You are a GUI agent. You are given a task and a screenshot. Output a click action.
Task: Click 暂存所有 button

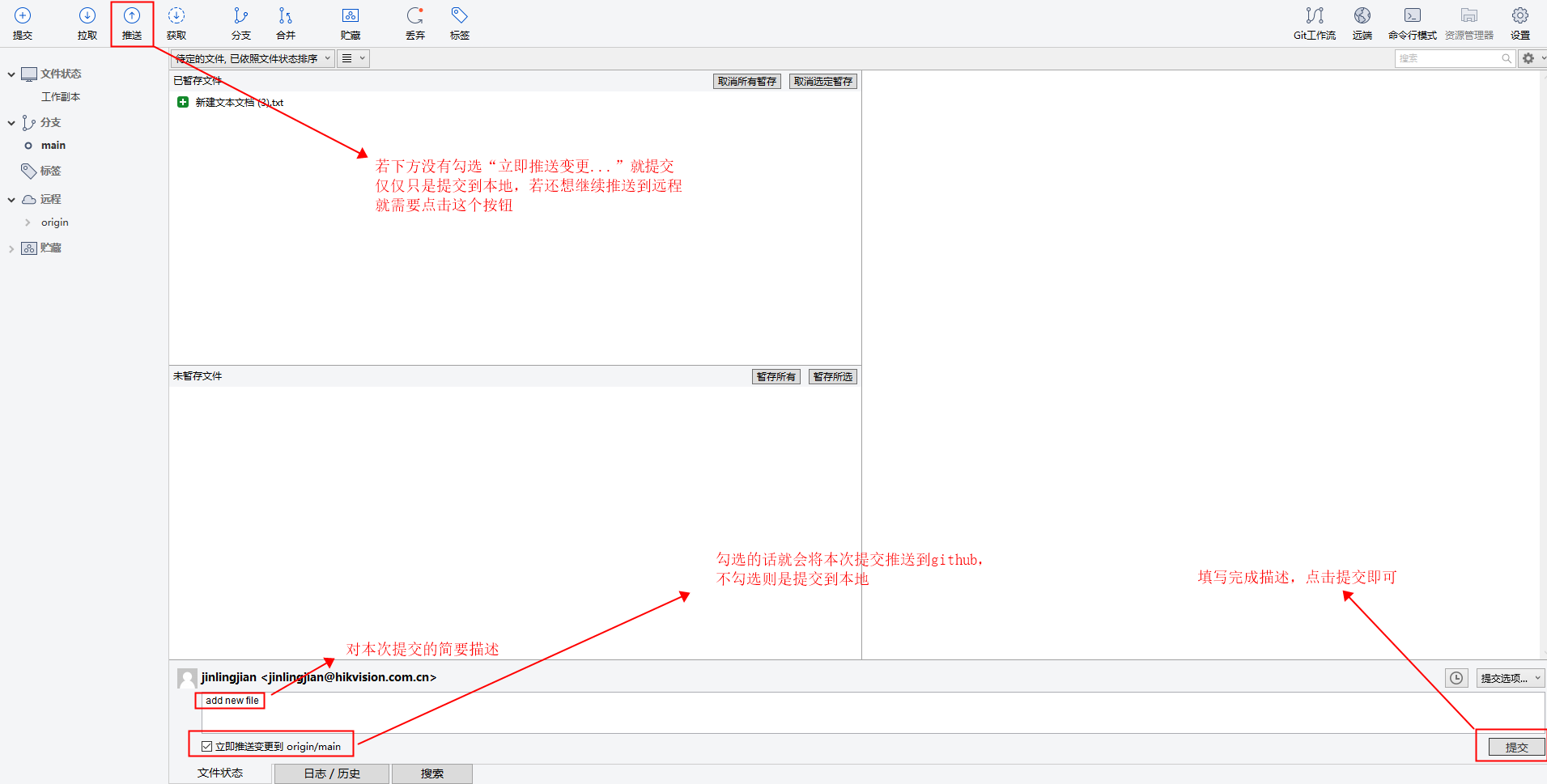pyautogui.click(x=776, y=376)
